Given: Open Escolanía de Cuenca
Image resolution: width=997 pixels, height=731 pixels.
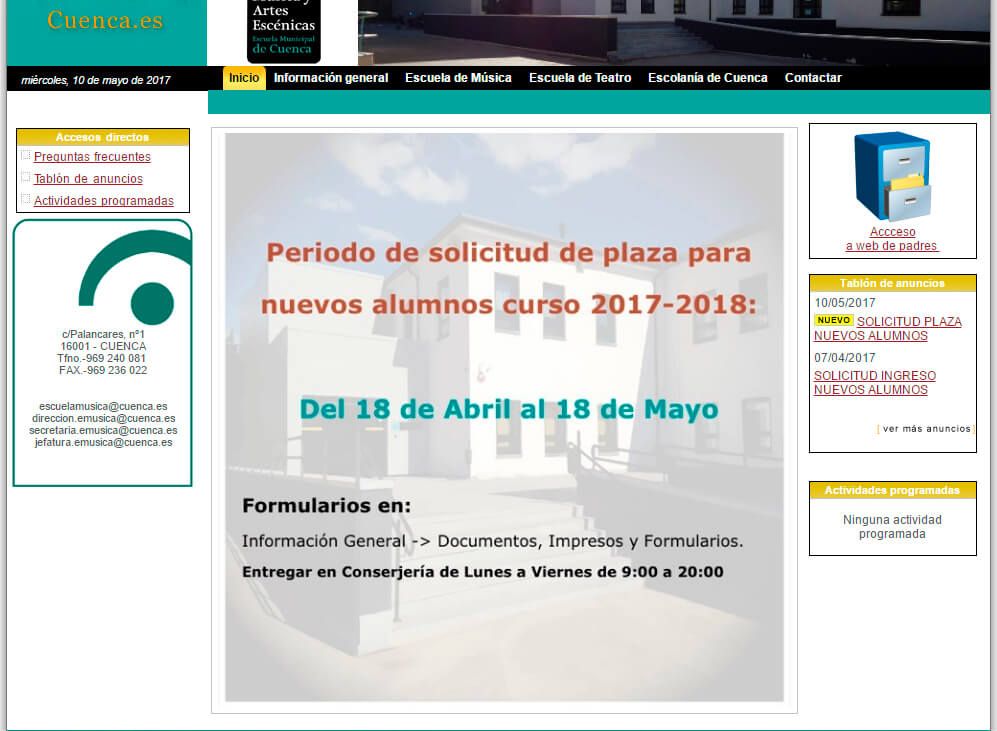Looking at the screenshot, I should [707, 77].
